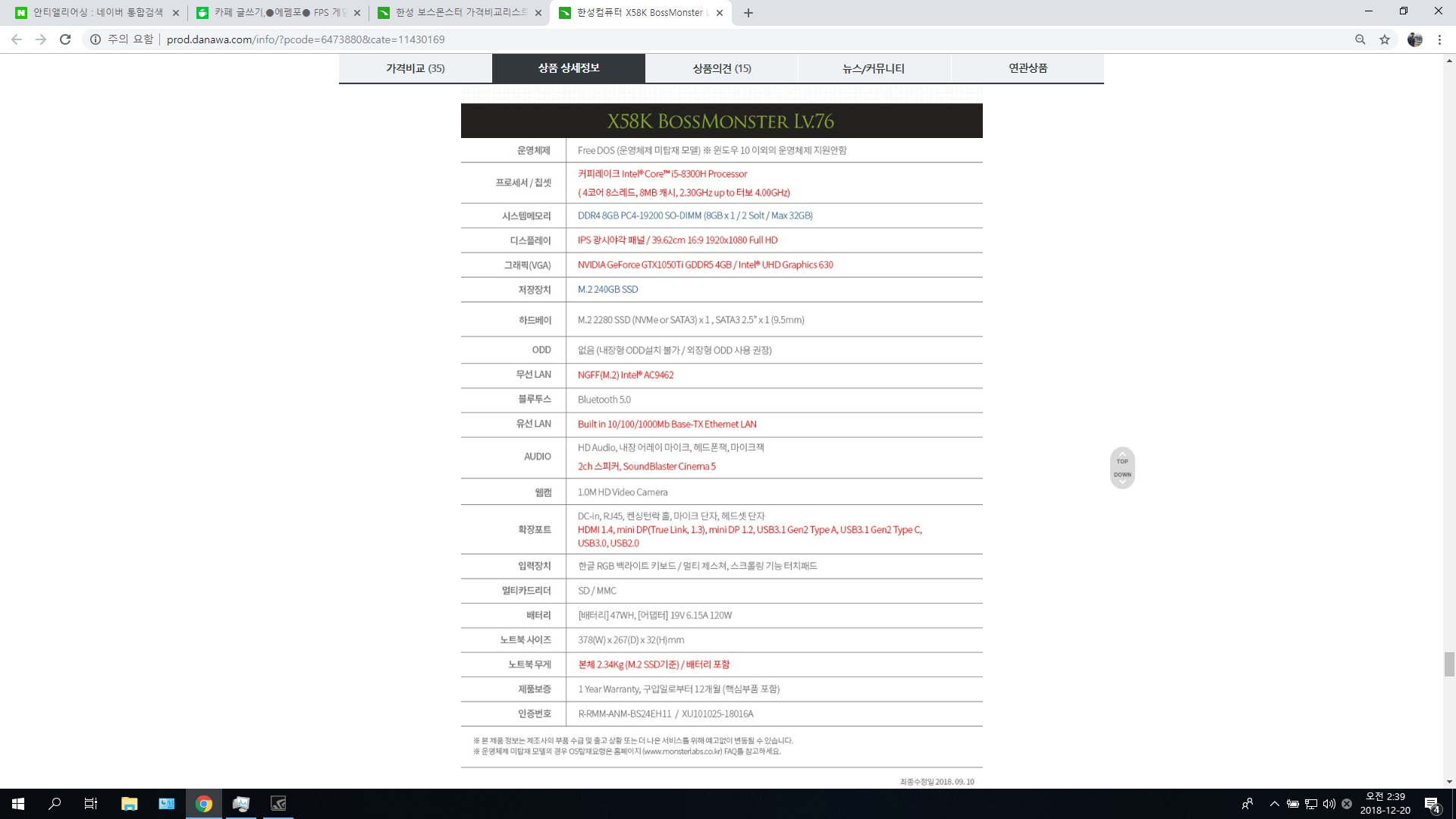The width and height of the screenshot is (1456, 819).
Task: Click the 최종수정일 2018. 09. 10 text
Action: [937, 782]
